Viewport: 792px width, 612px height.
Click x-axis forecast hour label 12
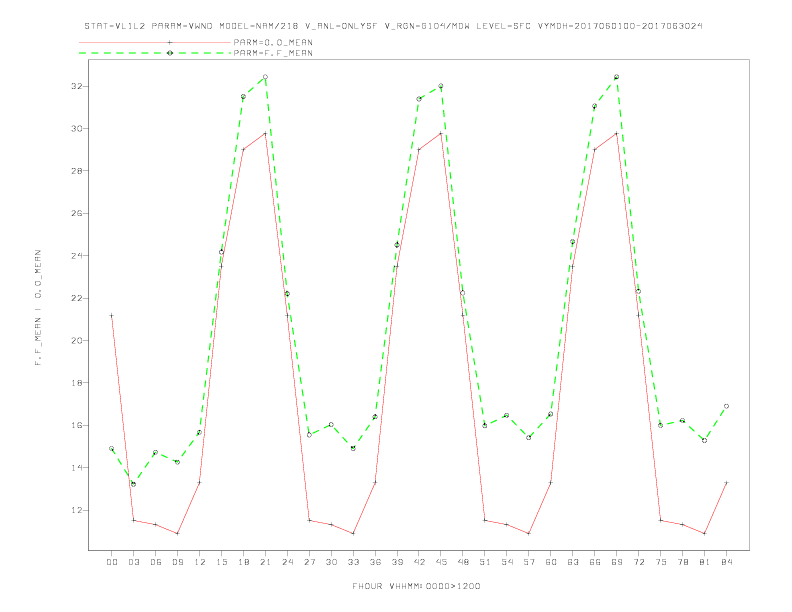point(200,562)
